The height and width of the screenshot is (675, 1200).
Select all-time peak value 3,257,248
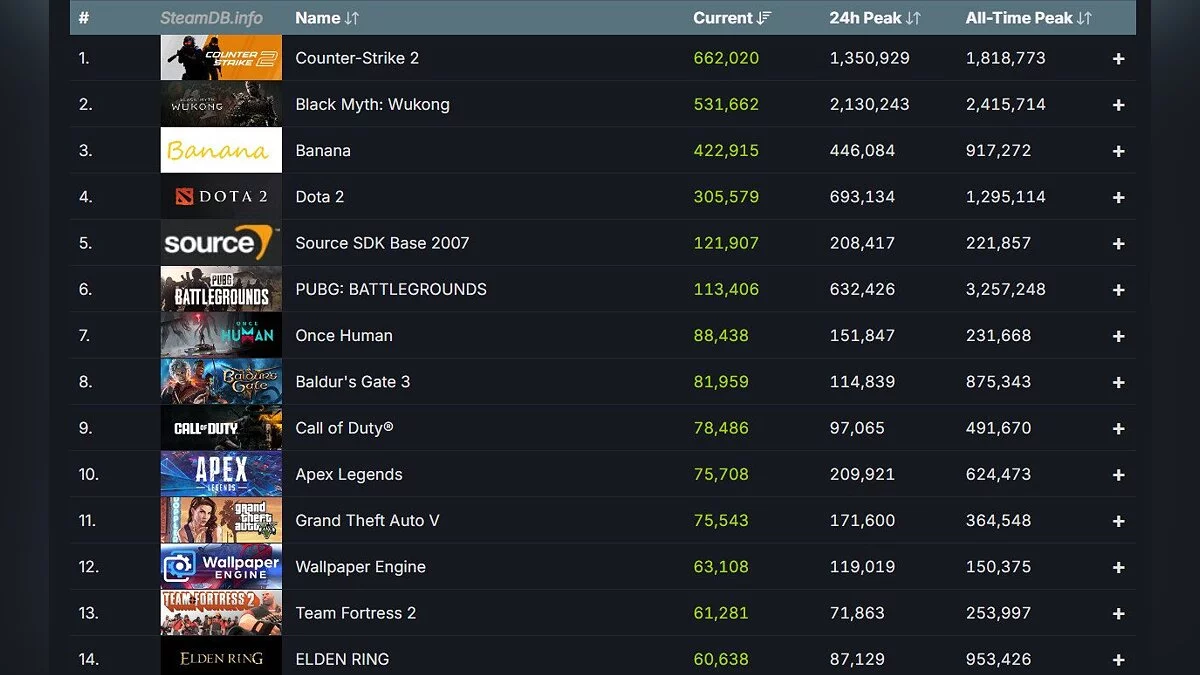1005,289
